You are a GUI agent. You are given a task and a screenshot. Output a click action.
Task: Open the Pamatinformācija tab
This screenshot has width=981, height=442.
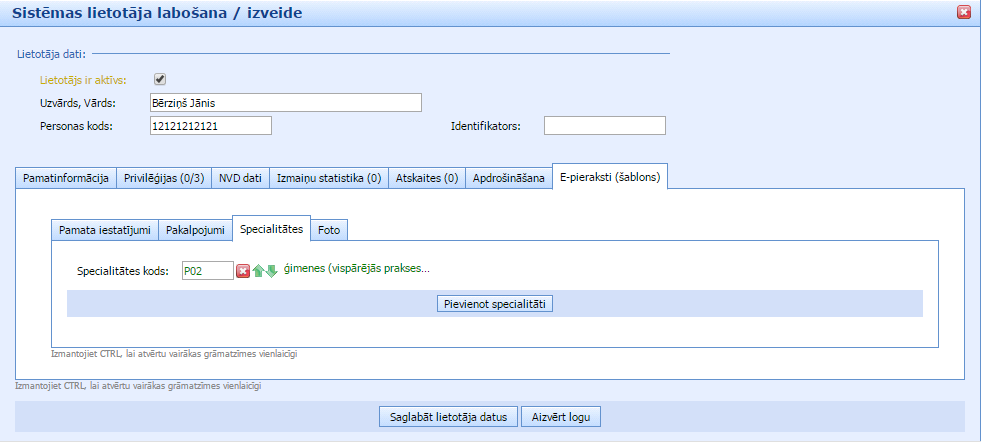click(66, 178)
